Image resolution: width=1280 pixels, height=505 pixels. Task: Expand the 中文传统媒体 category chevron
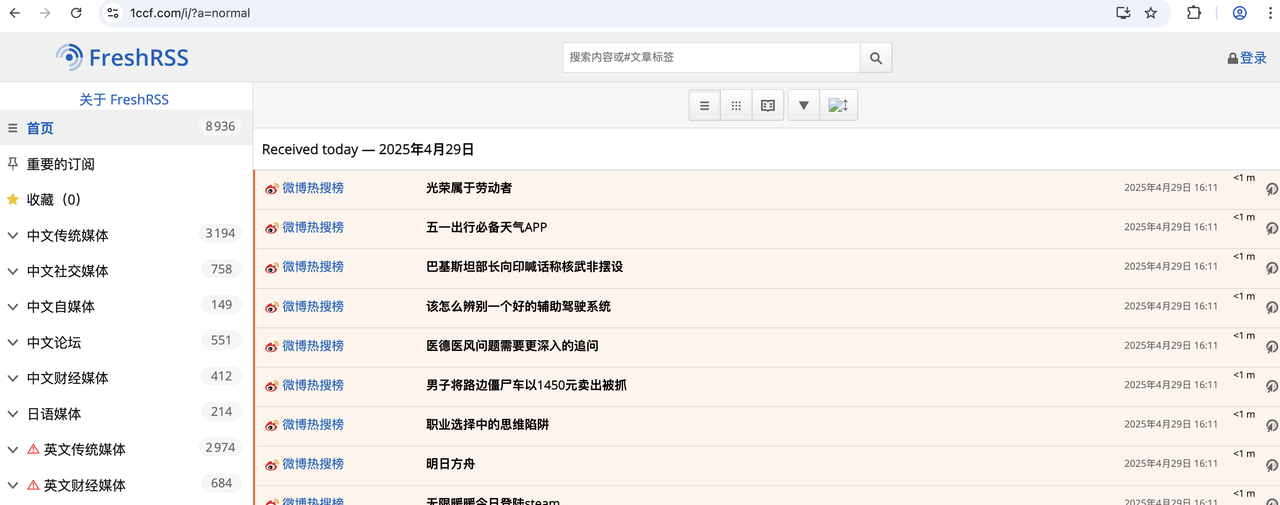(13, 236)
